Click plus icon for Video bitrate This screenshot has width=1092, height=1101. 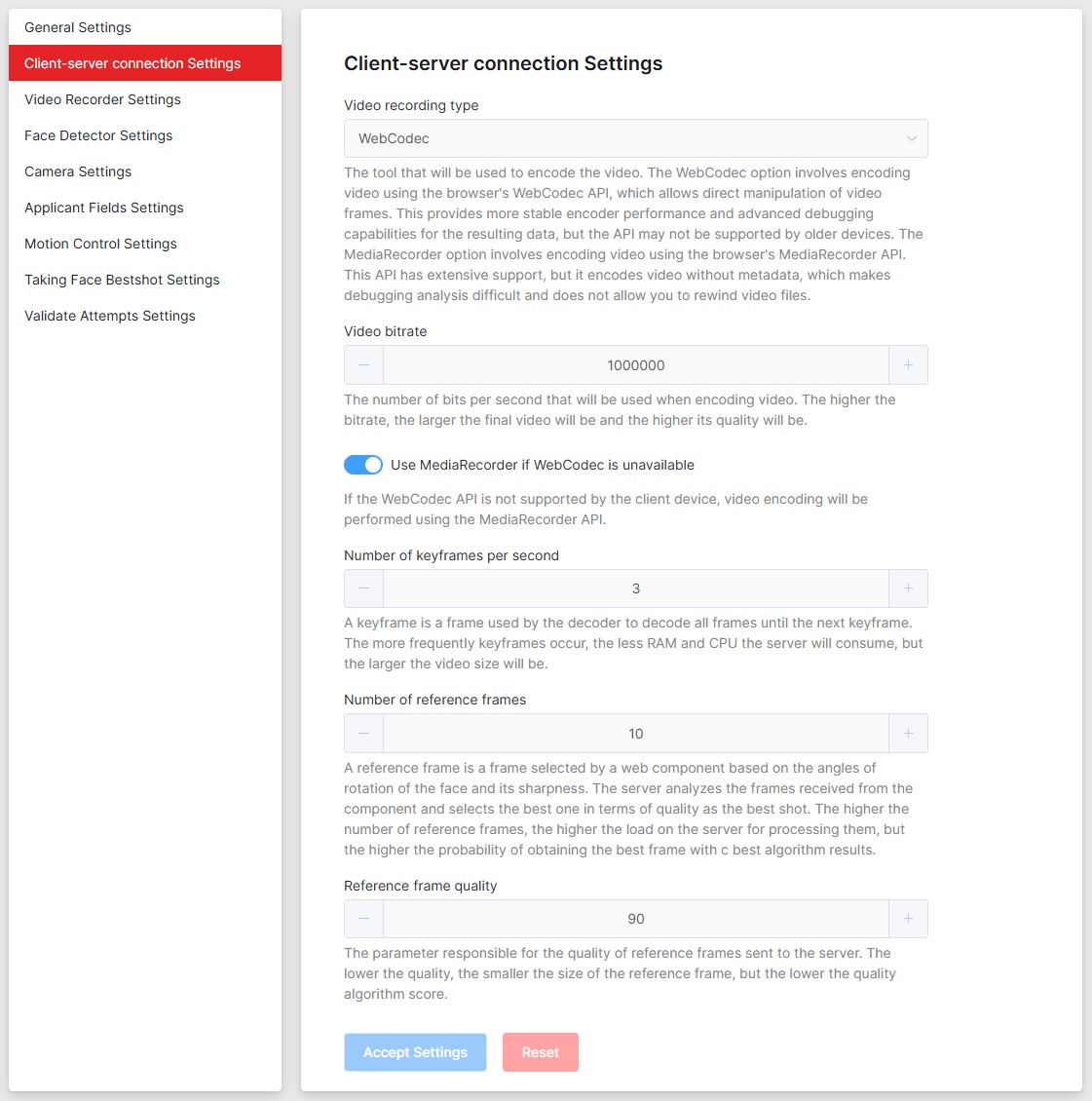[x=908, y=365]
